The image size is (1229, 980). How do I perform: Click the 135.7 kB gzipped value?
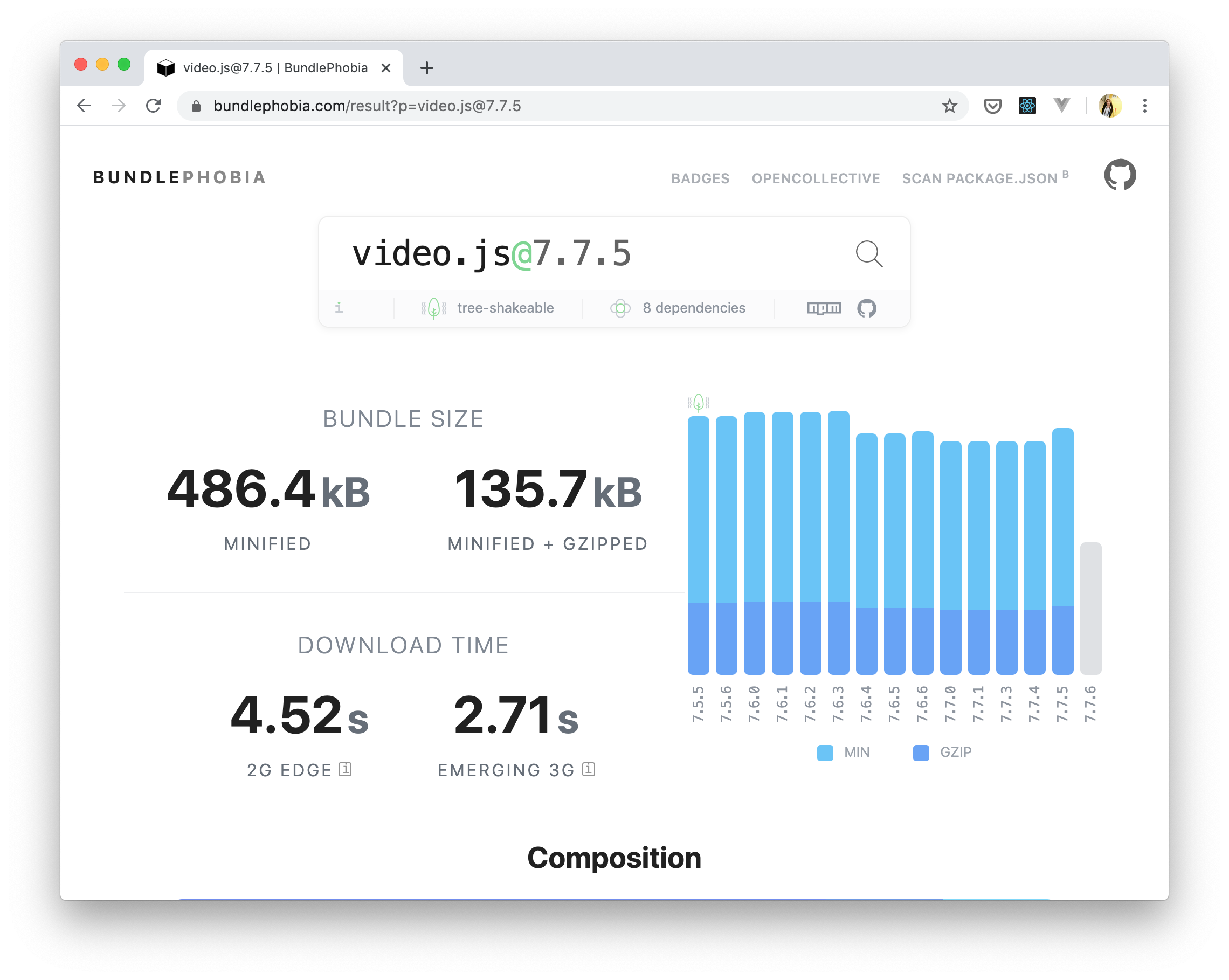point(548,489)
